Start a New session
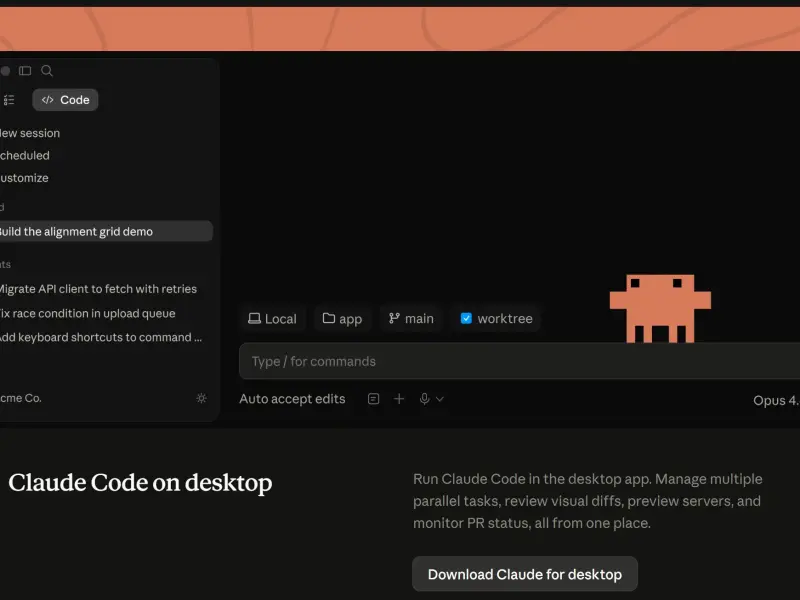The width and height of the screenshot is (800, 600). pyautogui.click(x=30, y=133)
